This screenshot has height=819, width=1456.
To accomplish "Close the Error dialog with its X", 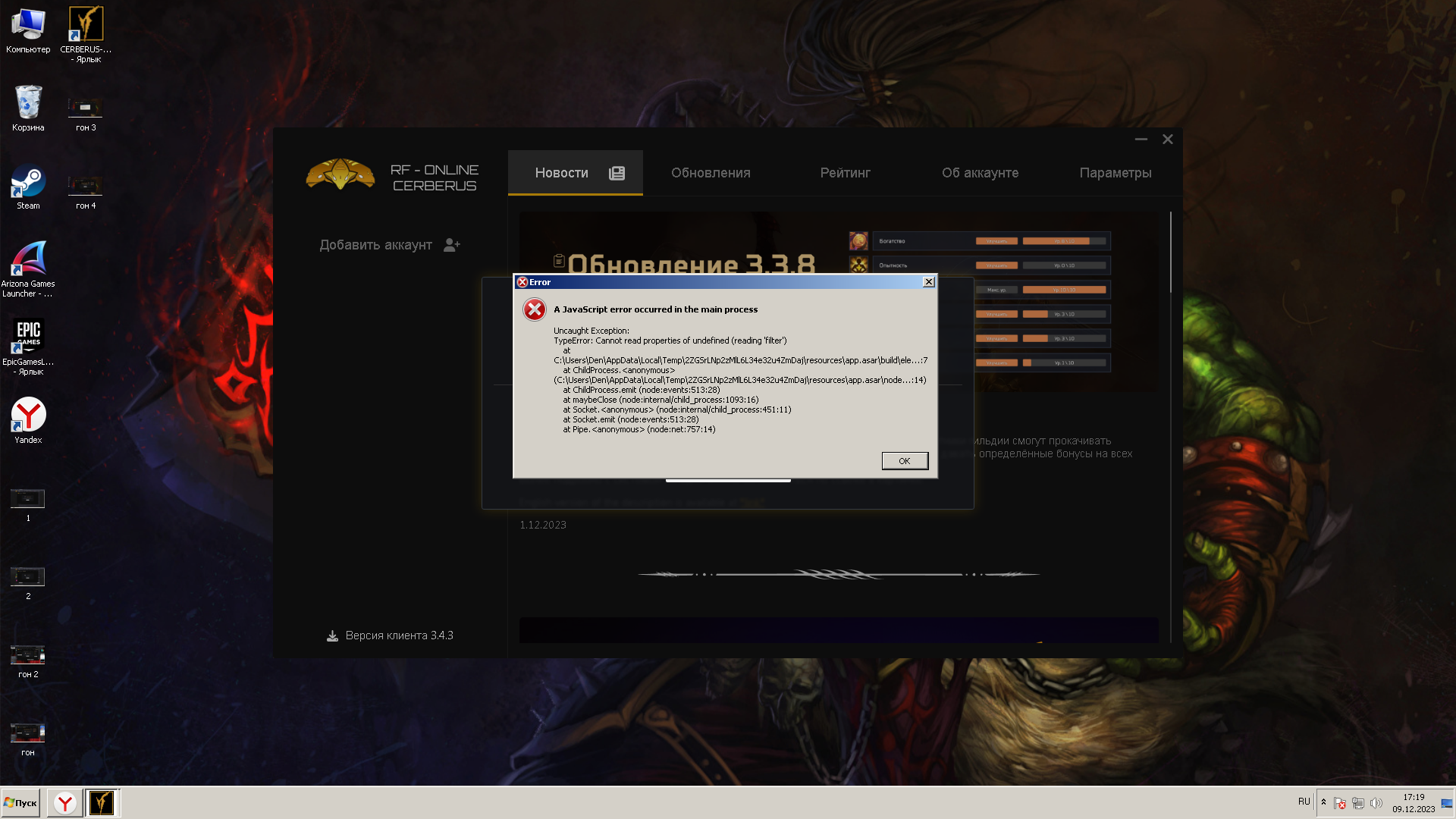I will [x=928, y=282].
